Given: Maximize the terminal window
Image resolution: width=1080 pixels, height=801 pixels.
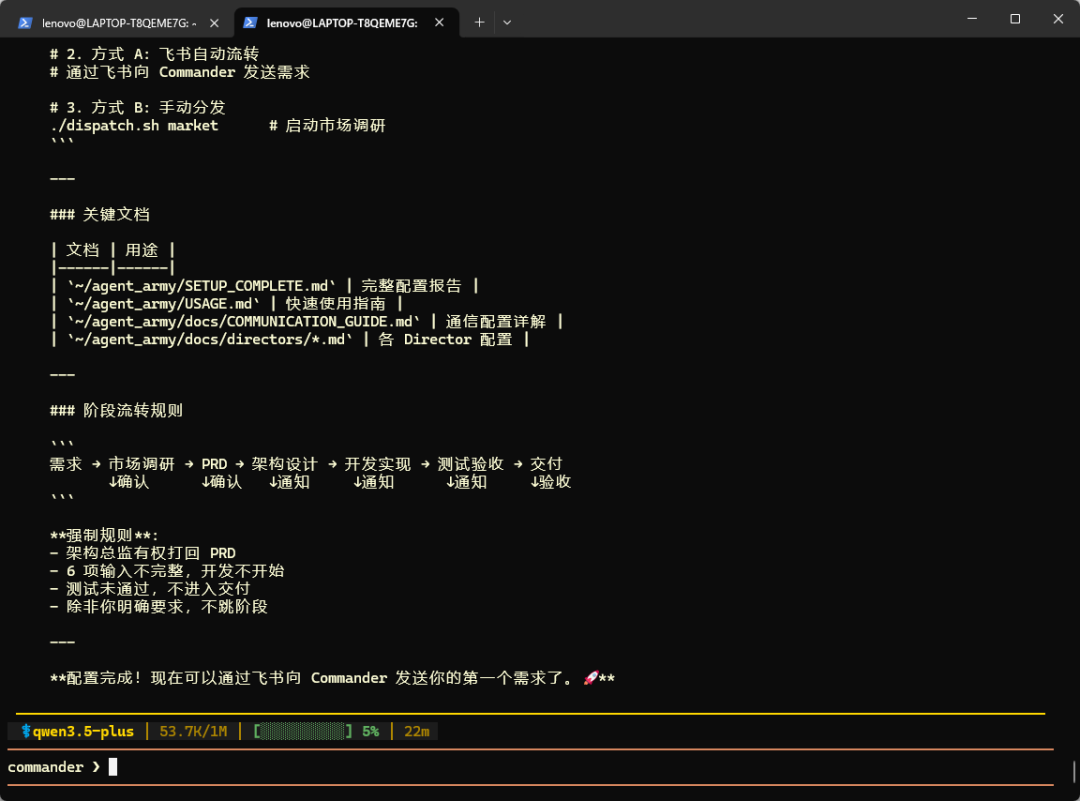Looking at the screenshot, I should tap(1014, 19).
